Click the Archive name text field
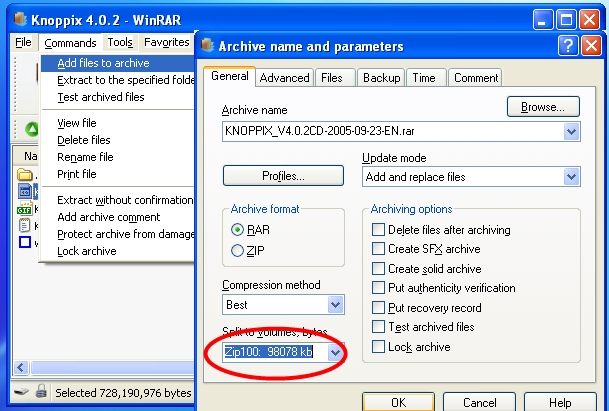The height and width of the screenshot is (411, 609). (393, 131)
